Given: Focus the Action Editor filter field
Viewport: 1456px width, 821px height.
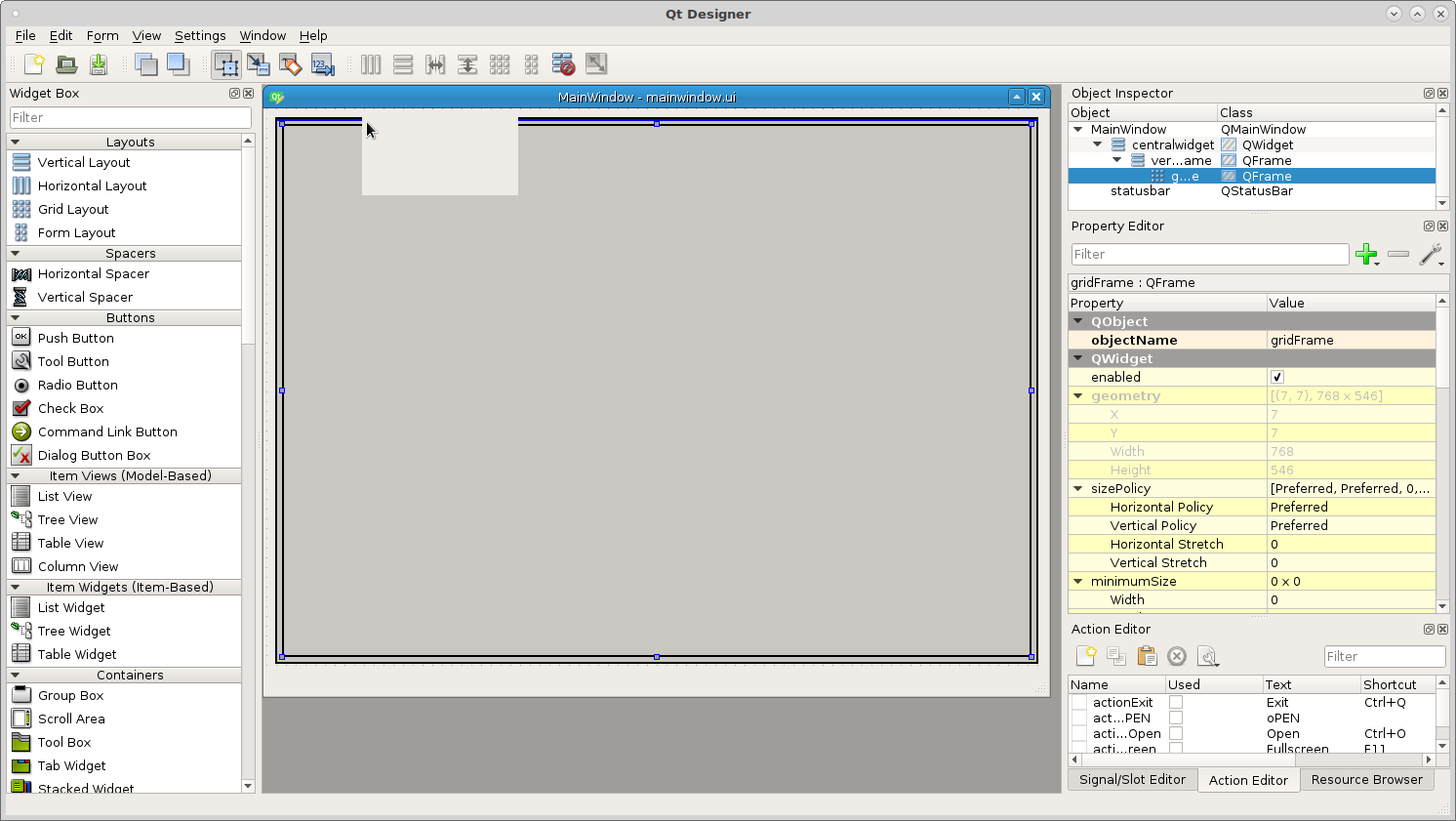Looking at the screenshot, I should point(1385,656).
